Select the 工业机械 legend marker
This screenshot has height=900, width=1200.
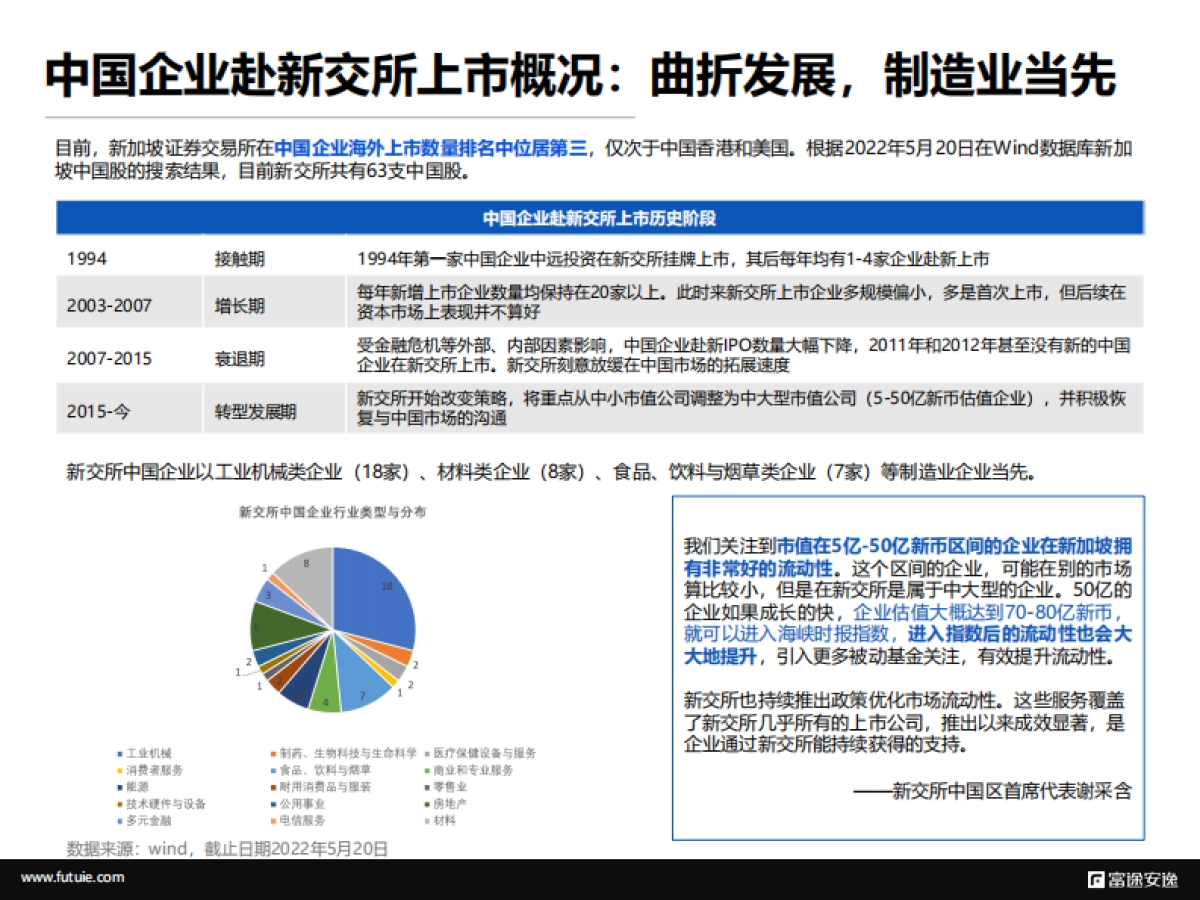point(120,755)
